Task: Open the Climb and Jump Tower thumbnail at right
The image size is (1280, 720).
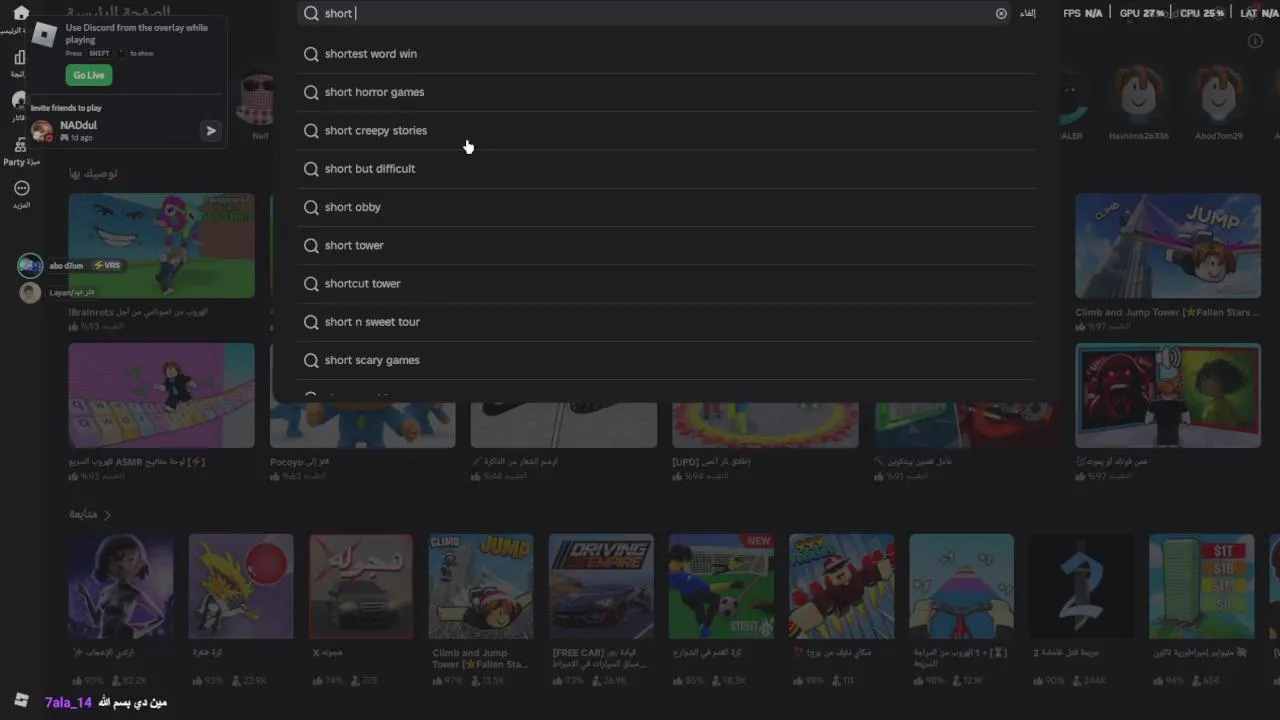Action: tap(1168, 246)
